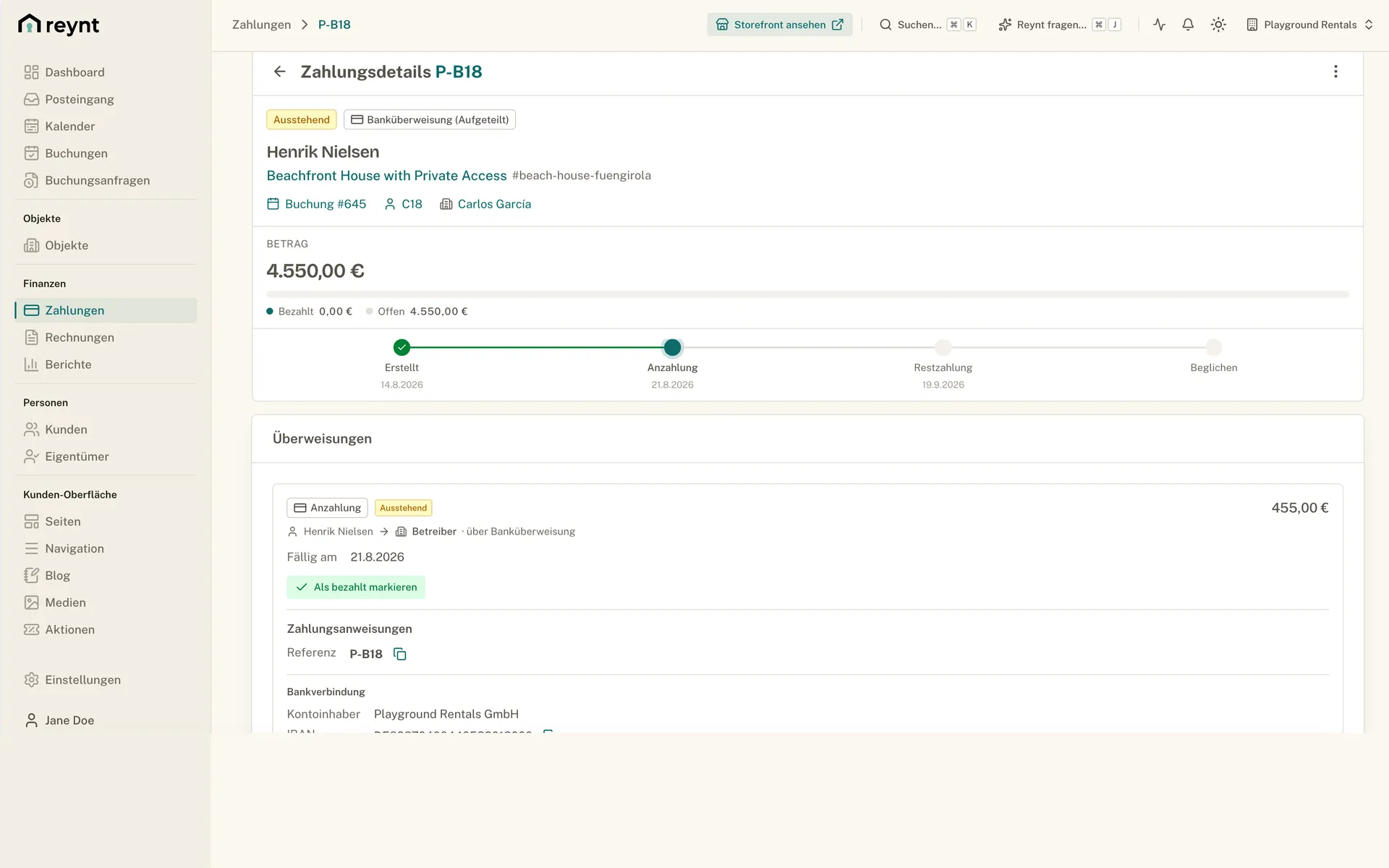Copy reference P-B18 with copy icon
The height and width of the screenshot is (868, 1389).
click(400, 654)
